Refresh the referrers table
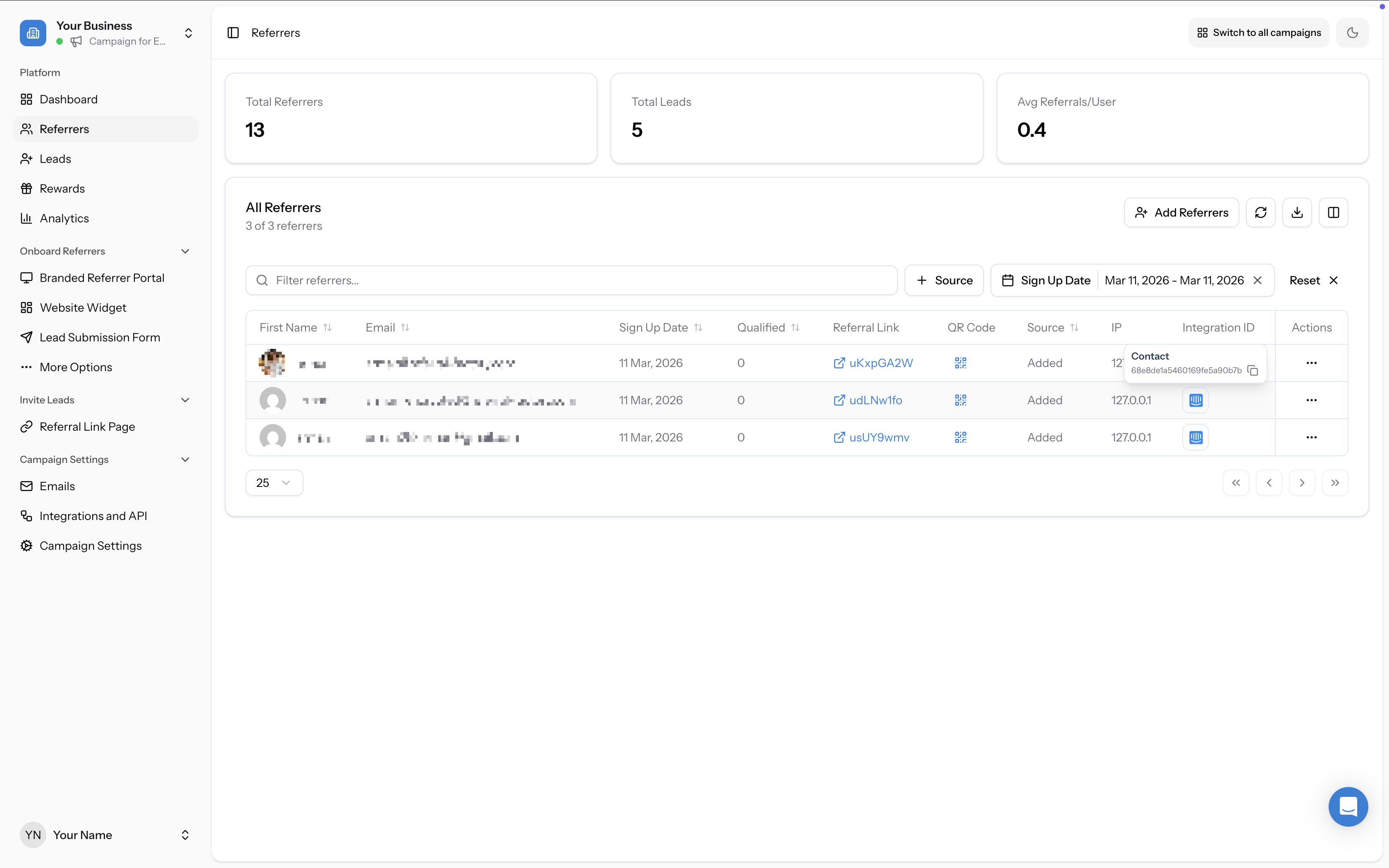Viewport: 1389px width, 868px height. pyautogui.click(x=1260, y=212)
